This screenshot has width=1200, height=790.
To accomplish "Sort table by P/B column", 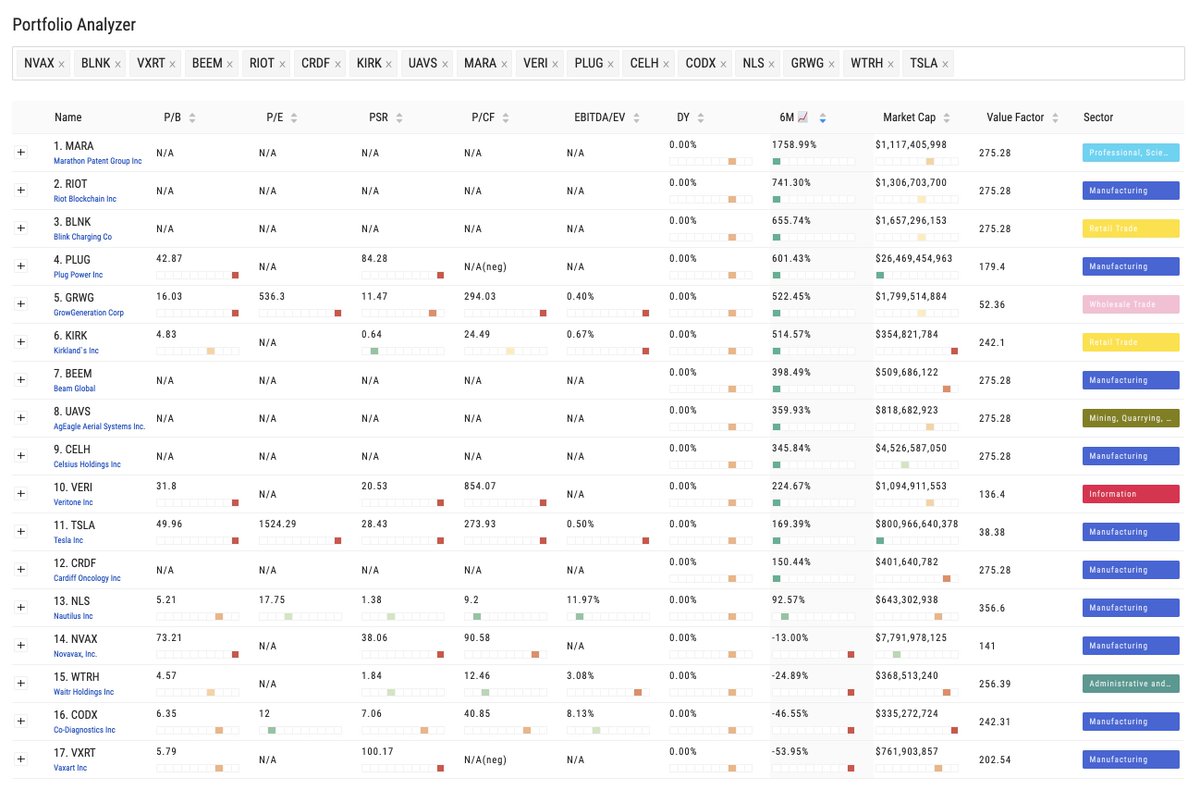I will (x=192, y=118).
